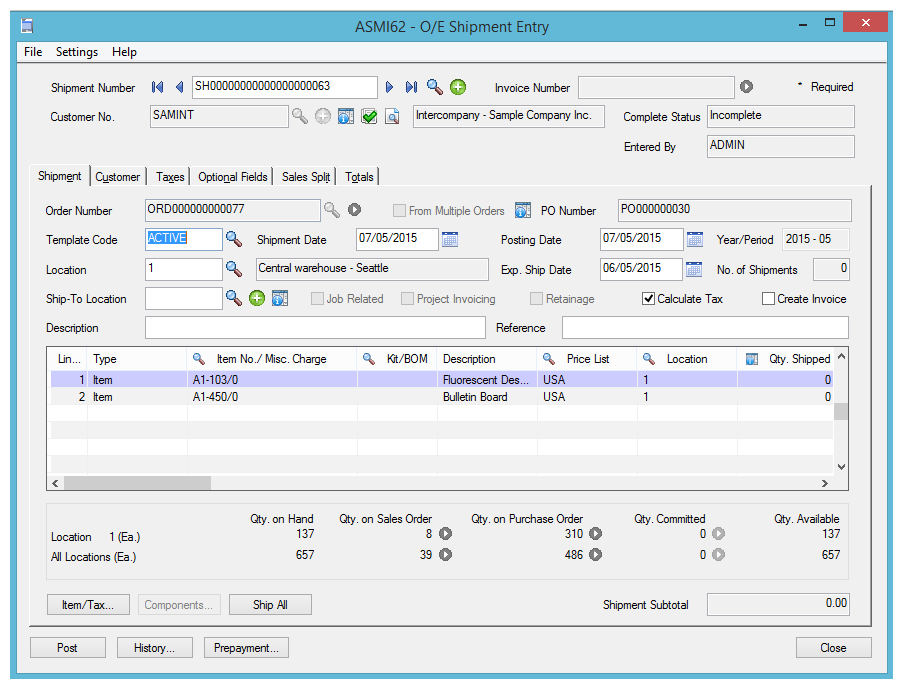This screenshot has height=689, width=903.
Task: Uncheck the Calculate Tax checkbox
Action: tap(649, 299)
